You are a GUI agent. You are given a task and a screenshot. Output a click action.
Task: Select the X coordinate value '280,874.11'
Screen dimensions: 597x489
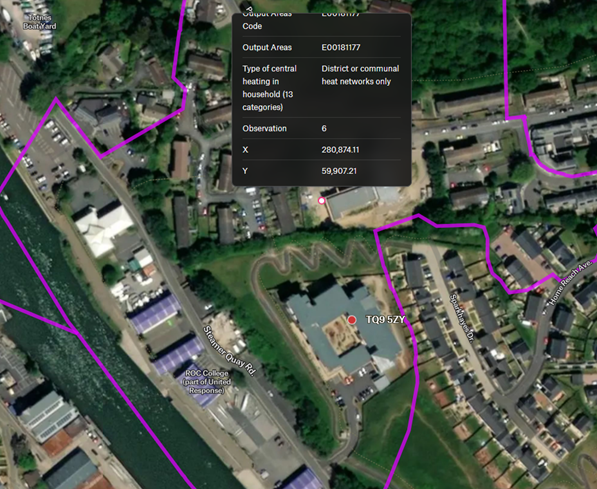coord(340,150)
